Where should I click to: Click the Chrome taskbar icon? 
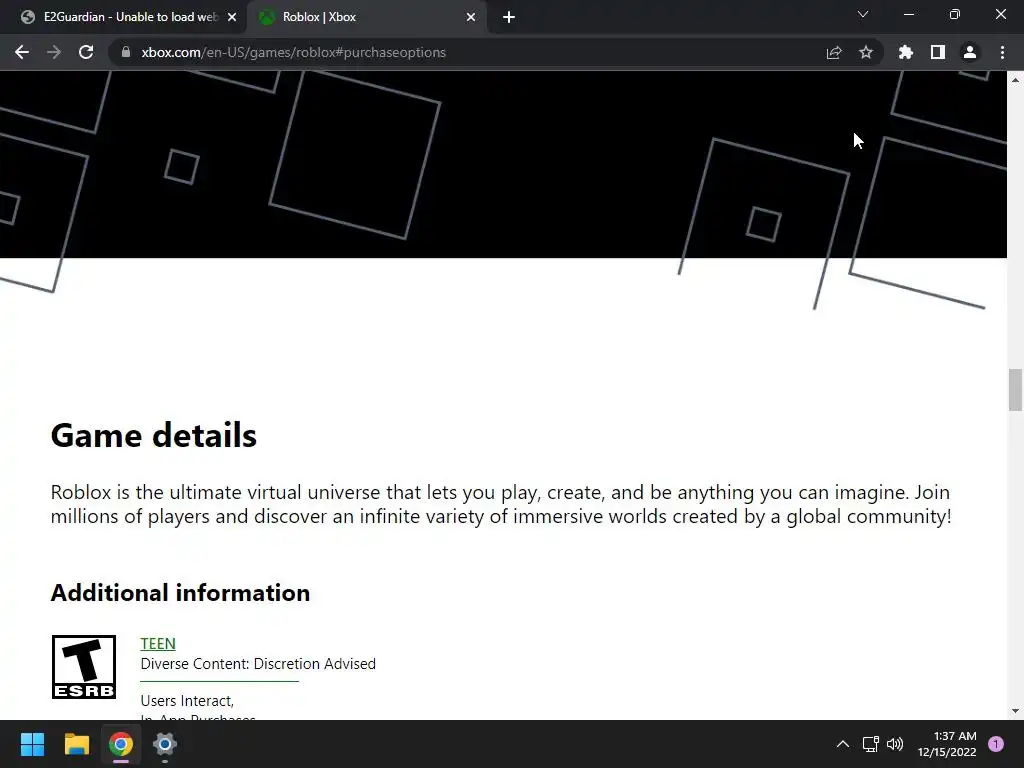(121, 744)
